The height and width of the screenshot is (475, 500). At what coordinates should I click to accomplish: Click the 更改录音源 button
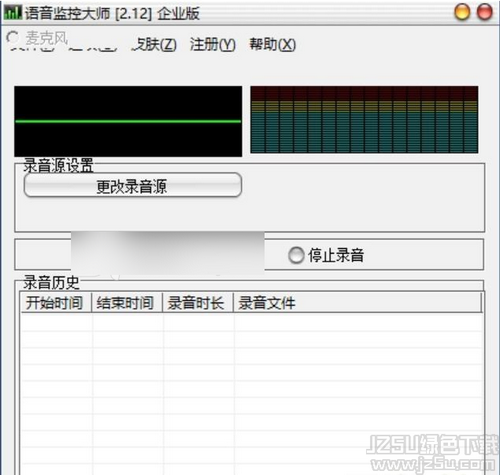(x=133, y=185)
